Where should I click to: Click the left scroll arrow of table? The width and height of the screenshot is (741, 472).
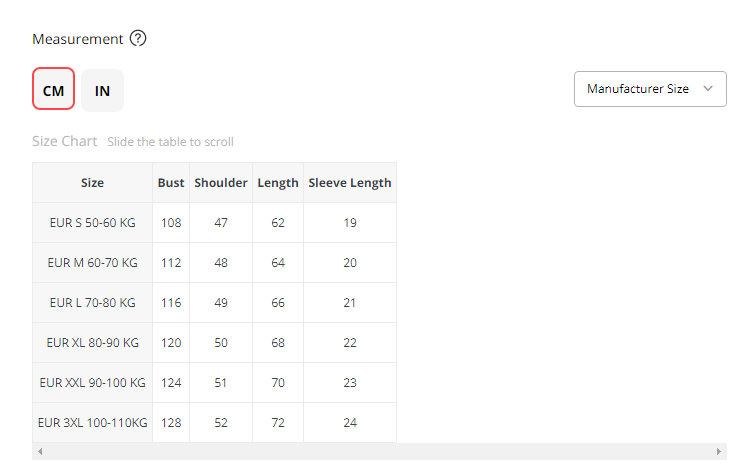pos(40,452)
